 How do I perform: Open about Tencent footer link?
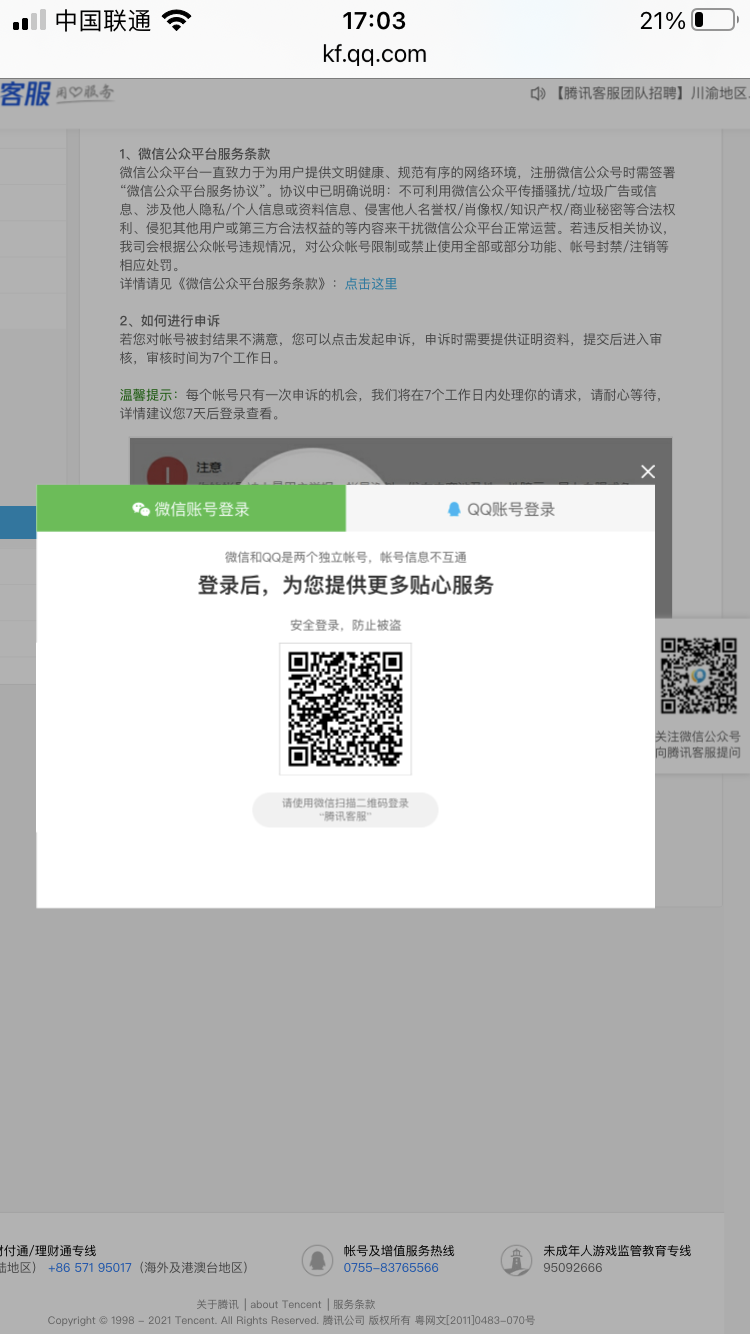[x=286, y=1304]
